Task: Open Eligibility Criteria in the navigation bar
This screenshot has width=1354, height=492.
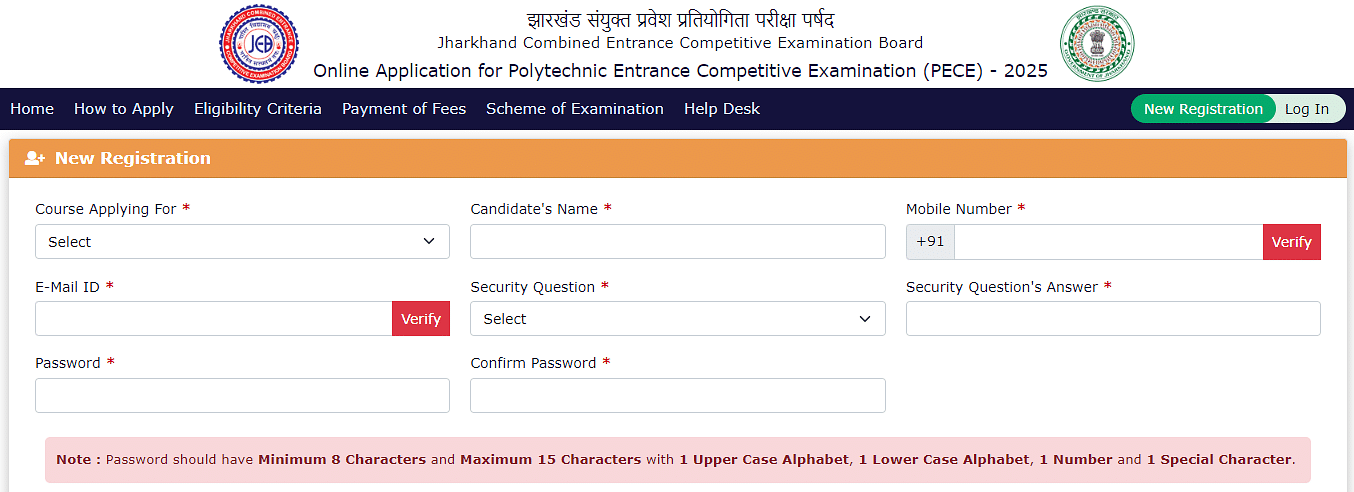Action: point(258,109)
